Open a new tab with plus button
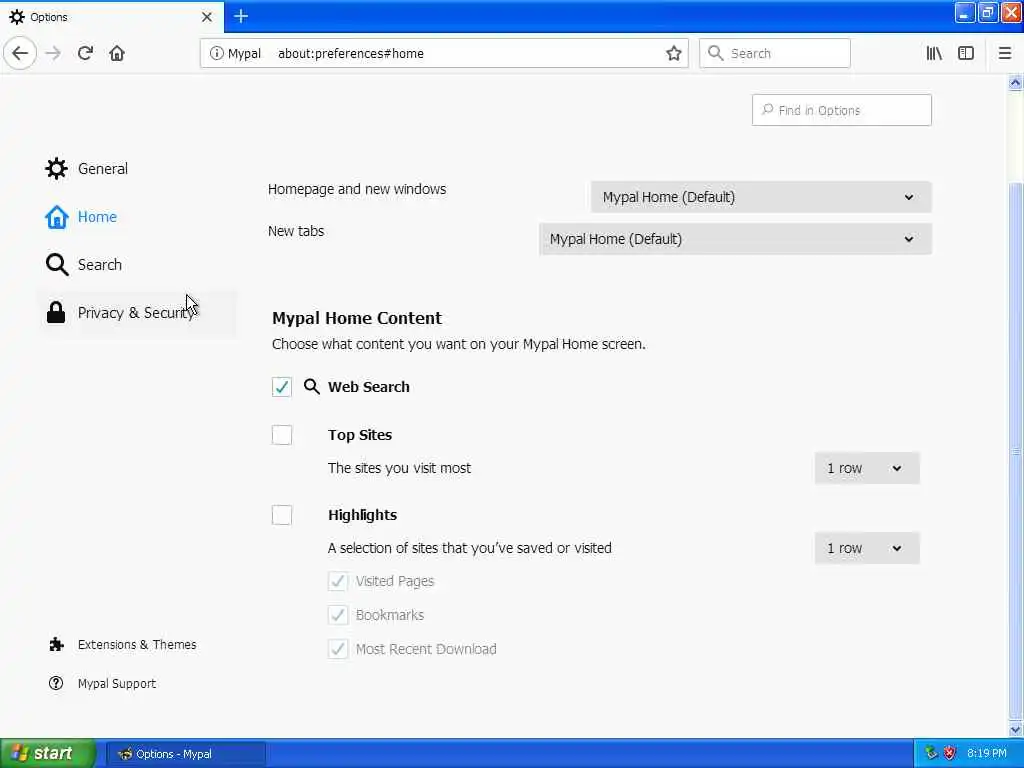 (x=241, y=16)
